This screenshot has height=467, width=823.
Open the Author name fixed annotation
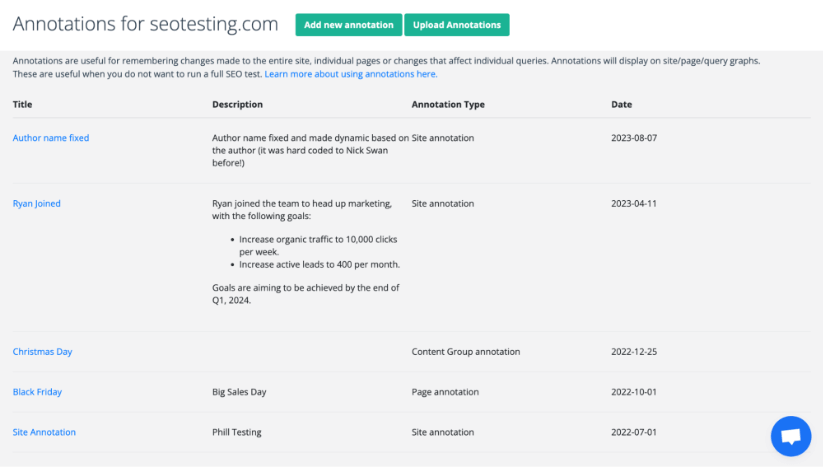coord(51,138)
